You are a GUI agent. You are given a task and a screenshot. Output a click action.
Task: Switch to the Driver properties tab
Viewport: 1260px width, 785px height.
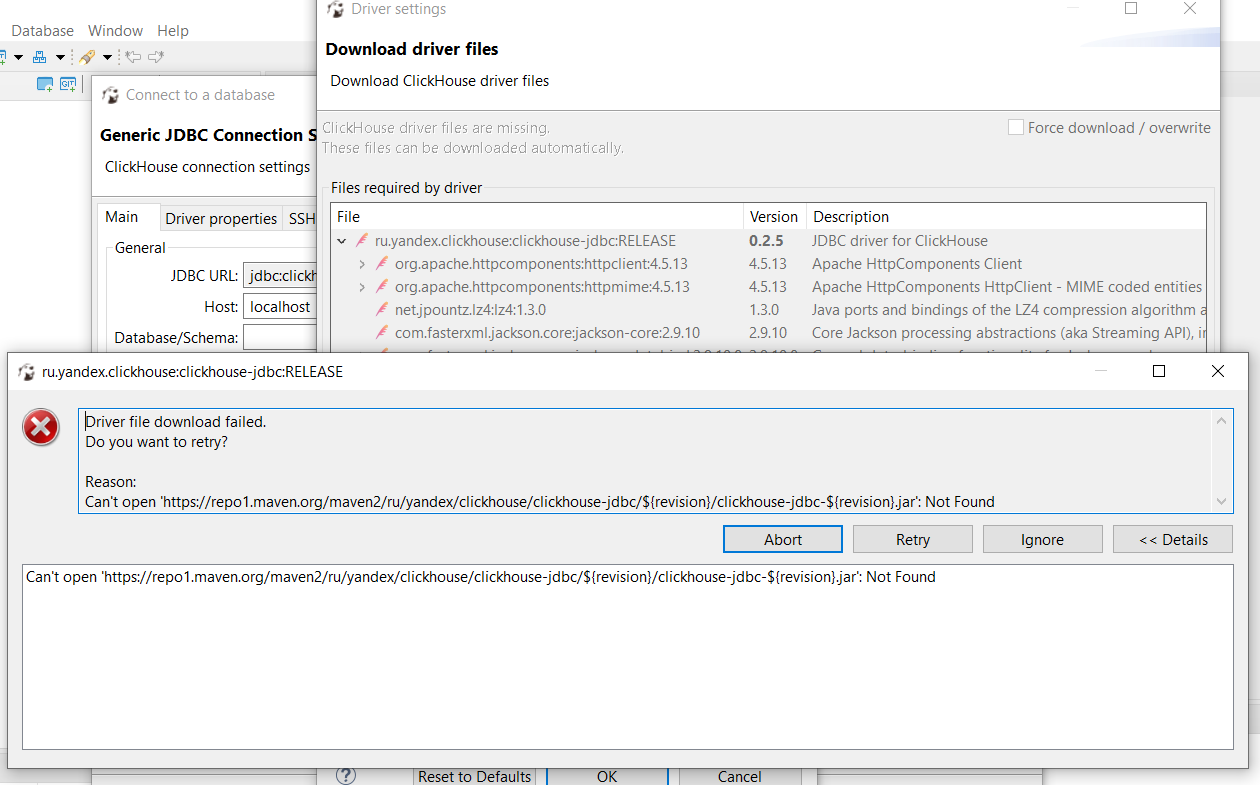(x=221, y=218)
